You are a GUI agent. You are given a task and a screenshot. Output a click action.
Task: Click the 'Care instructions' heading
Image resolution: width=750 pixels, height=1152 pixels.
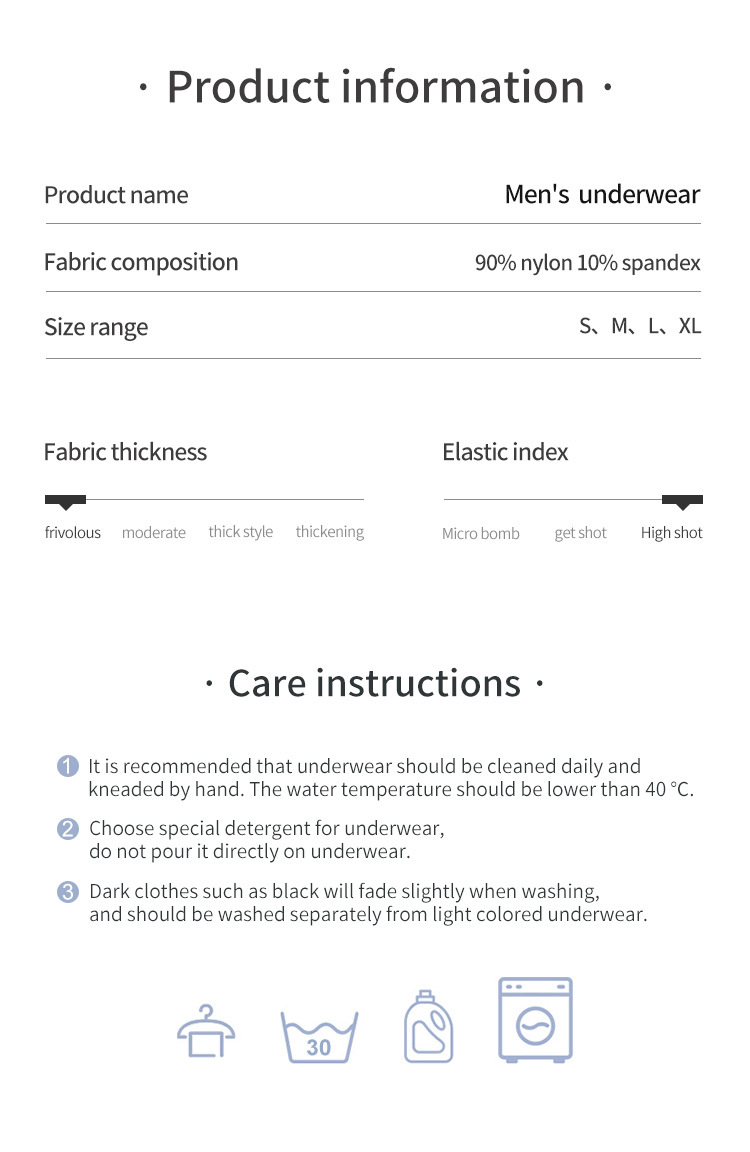[x=374, y=684]
